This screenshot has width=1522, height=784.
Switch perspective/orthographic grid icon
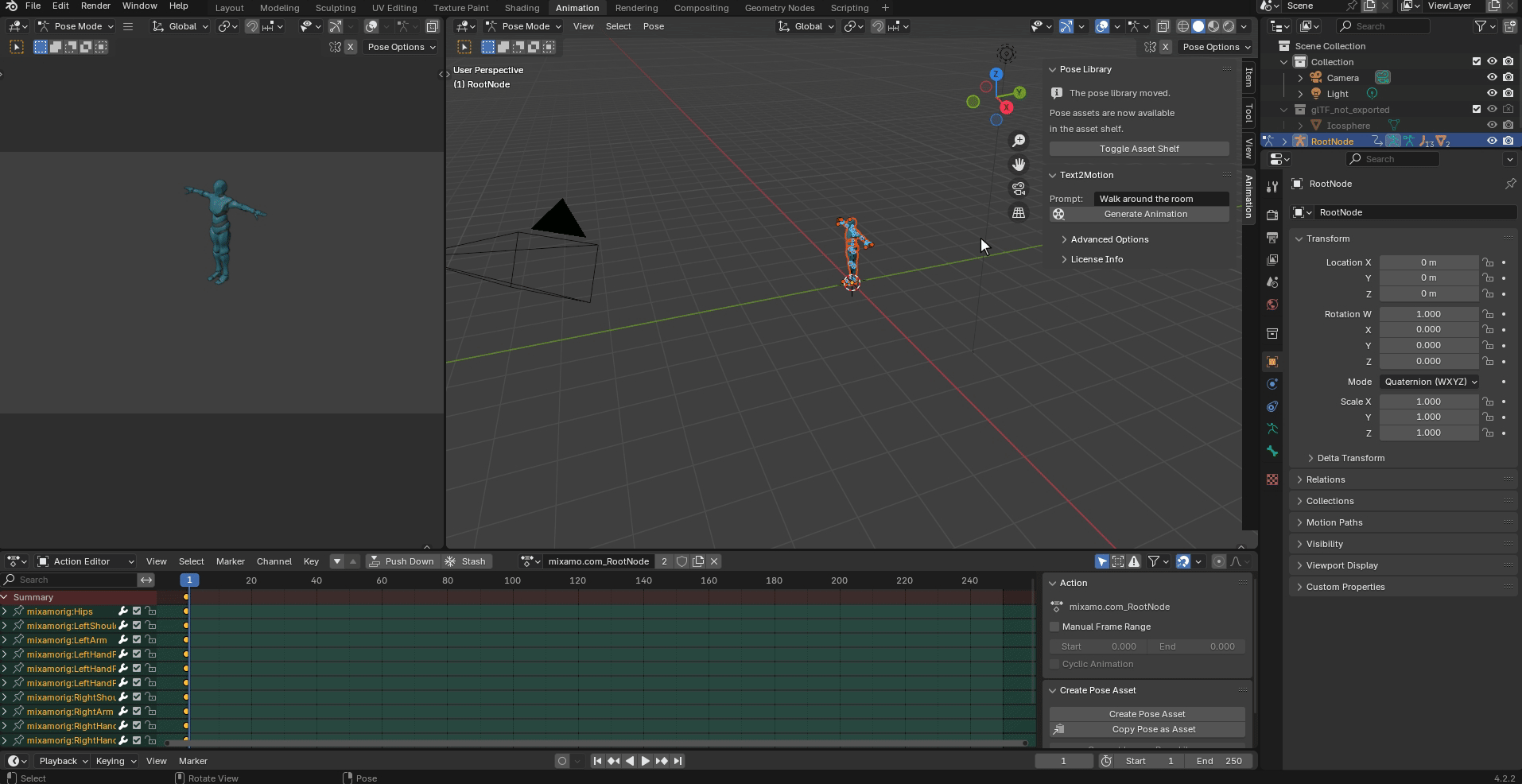pos(1019,212)
